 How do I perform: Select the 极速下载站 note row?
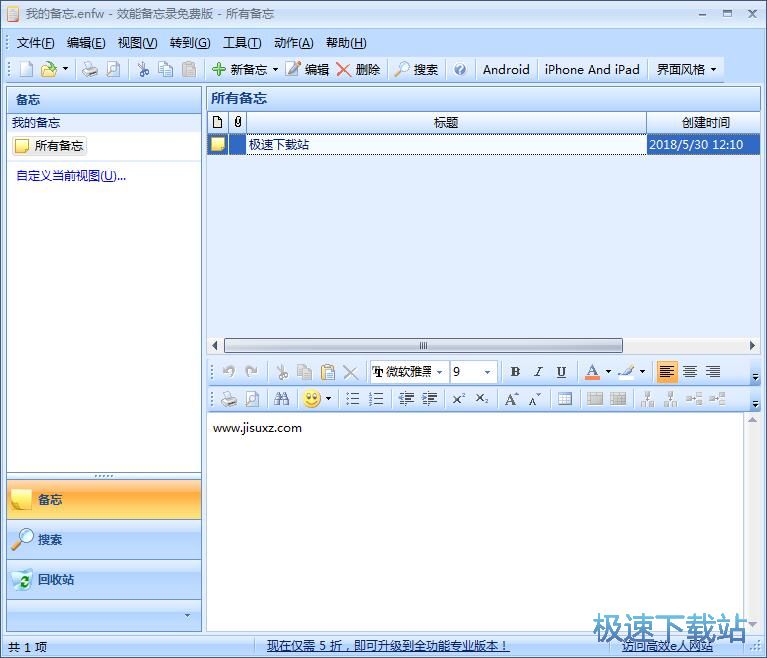point(483,145)
